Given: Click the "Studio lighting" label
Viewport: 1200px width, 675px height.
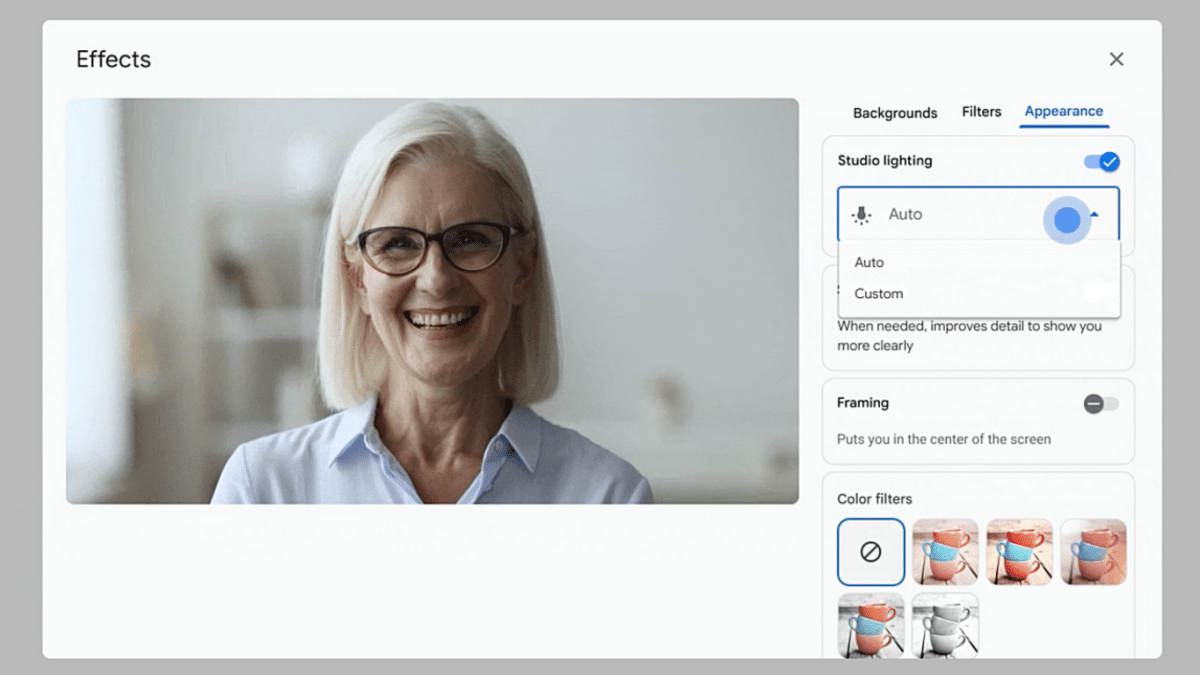Looking at the screenshot, I should click(x=885, y=160).
